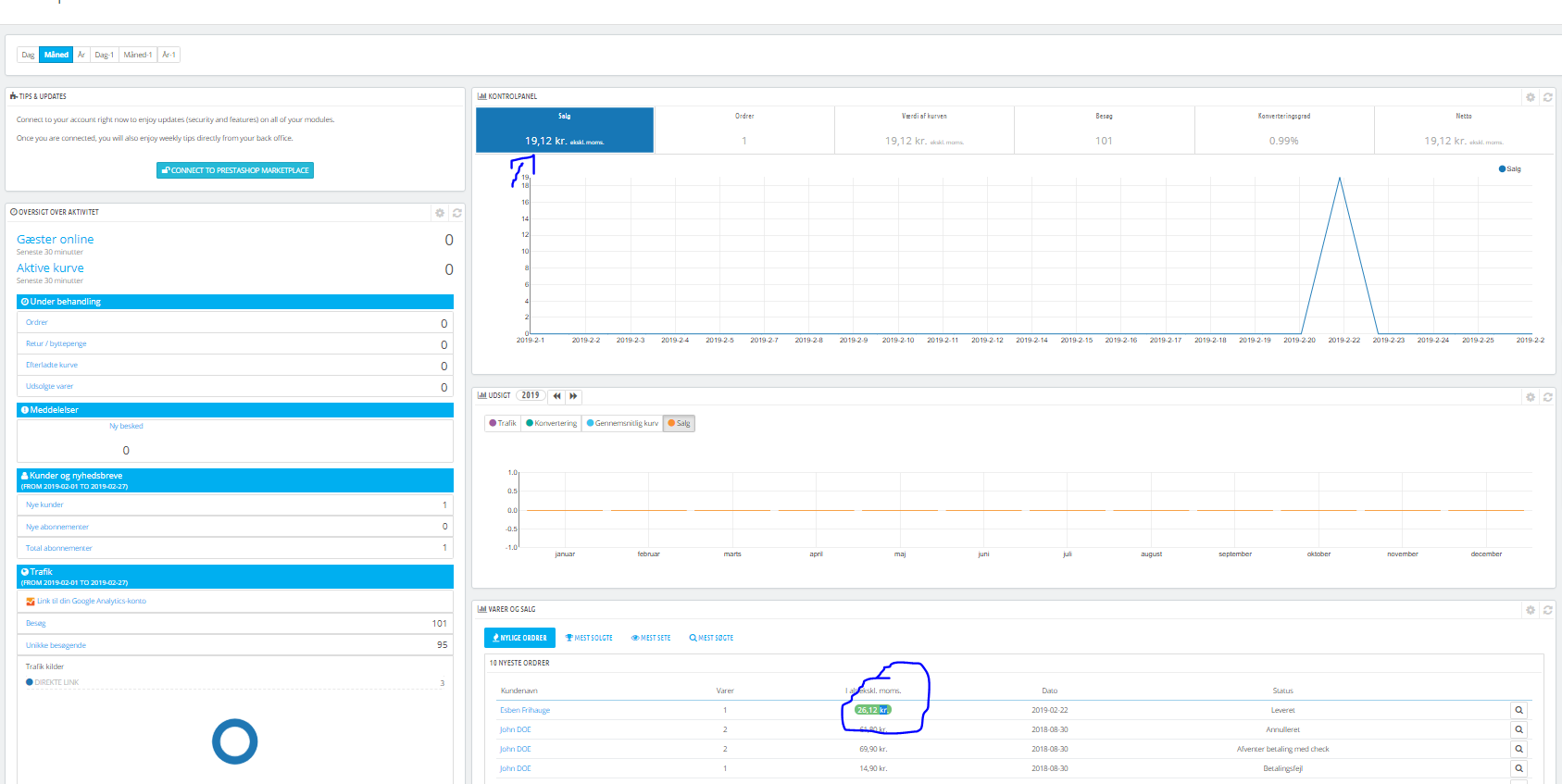The width and height of the screenshot is (1562, 784).
Task: Show the Netto KPI chart
Action: point(1464,130)
